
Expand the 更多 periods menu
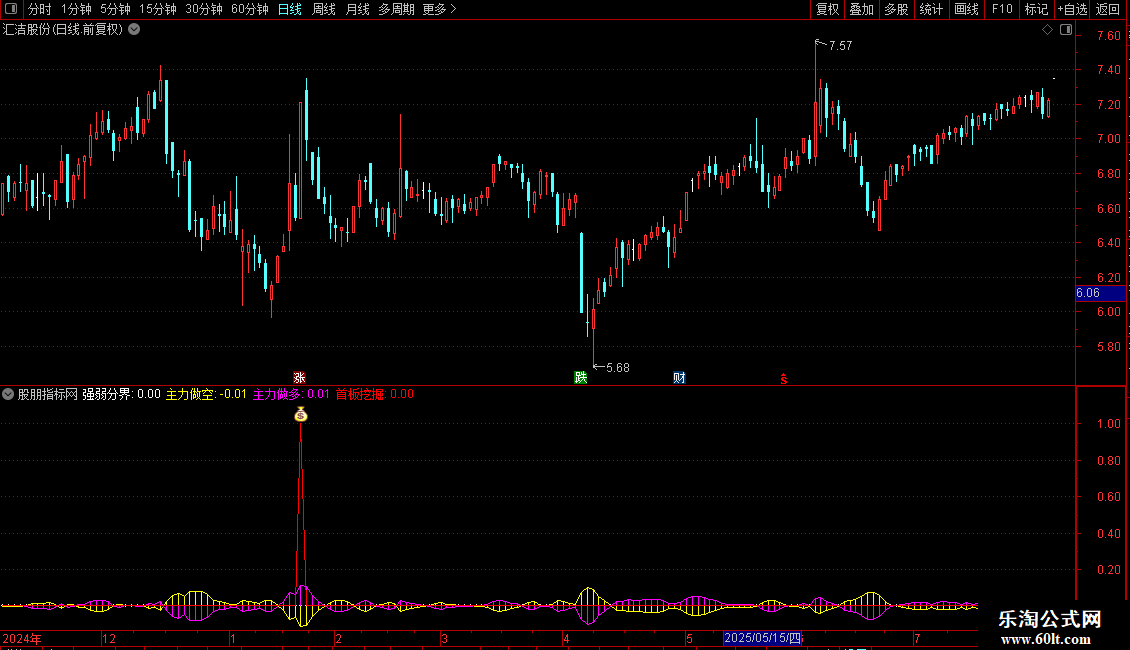point(439,9)
